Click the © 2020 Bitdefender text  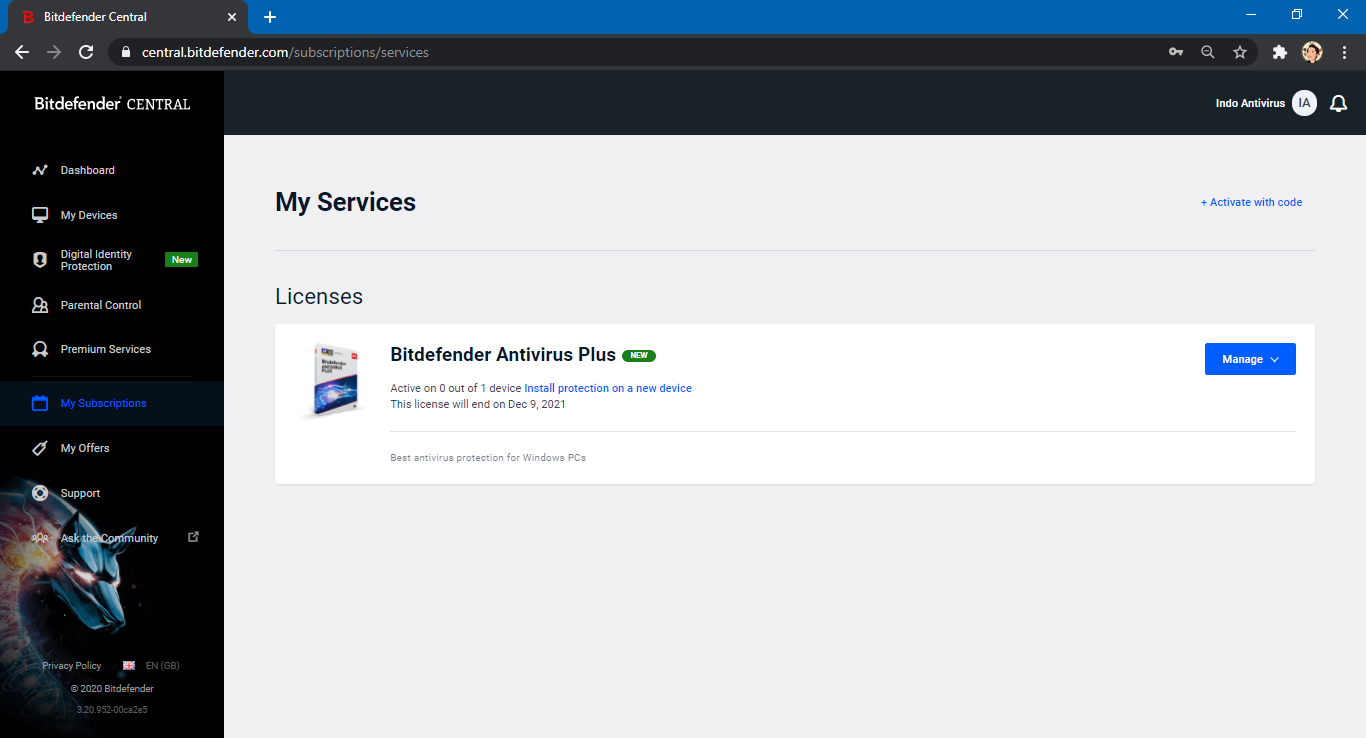[112, 689]
